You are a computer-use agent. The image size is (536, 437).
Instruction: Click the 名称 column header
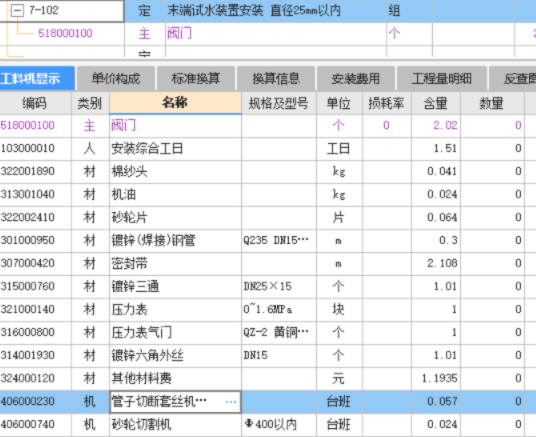[x=175, y=103]
